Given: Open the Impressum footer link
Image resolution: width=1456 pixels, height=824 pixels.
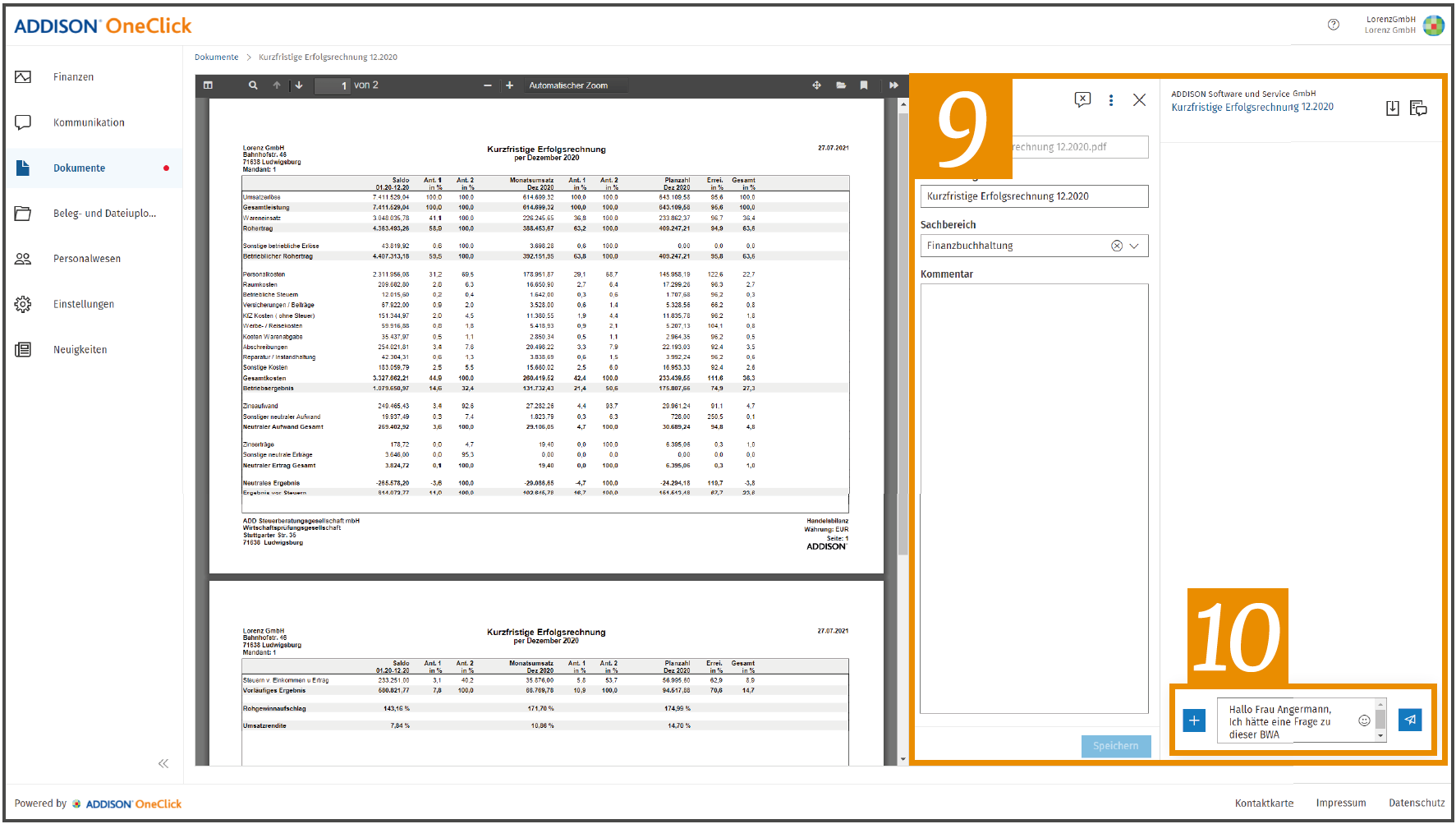Looking at the screenshot, I should click(1341, 803).
